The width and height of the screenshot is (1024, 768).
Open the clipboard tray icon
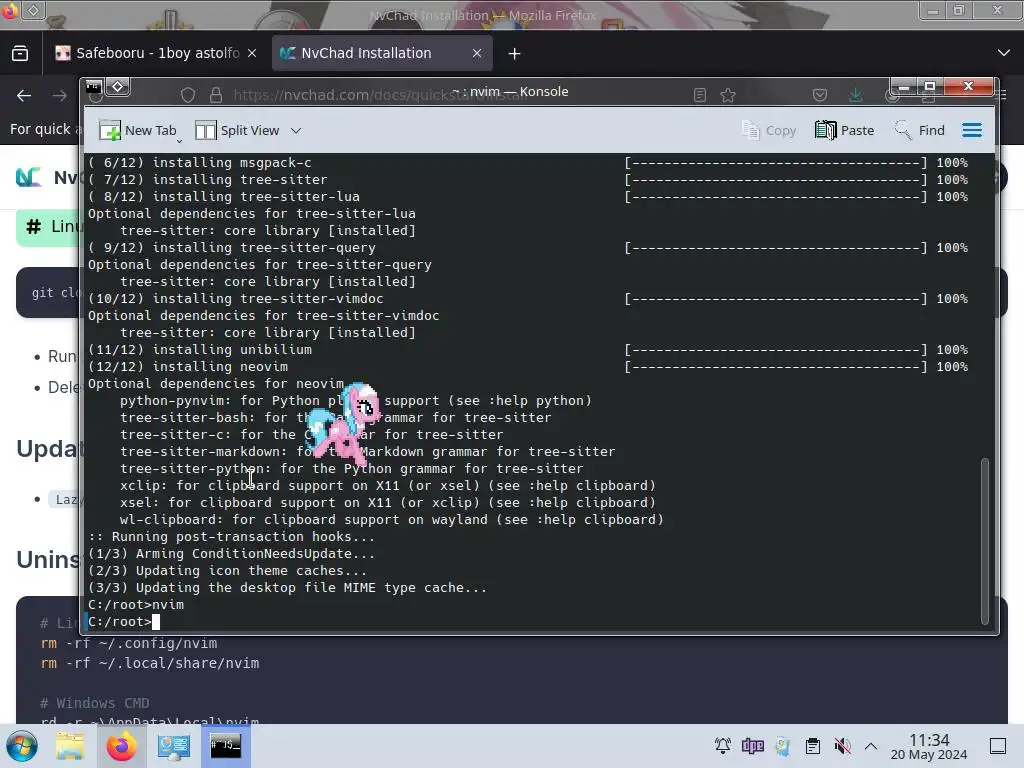tap(812, 746)
